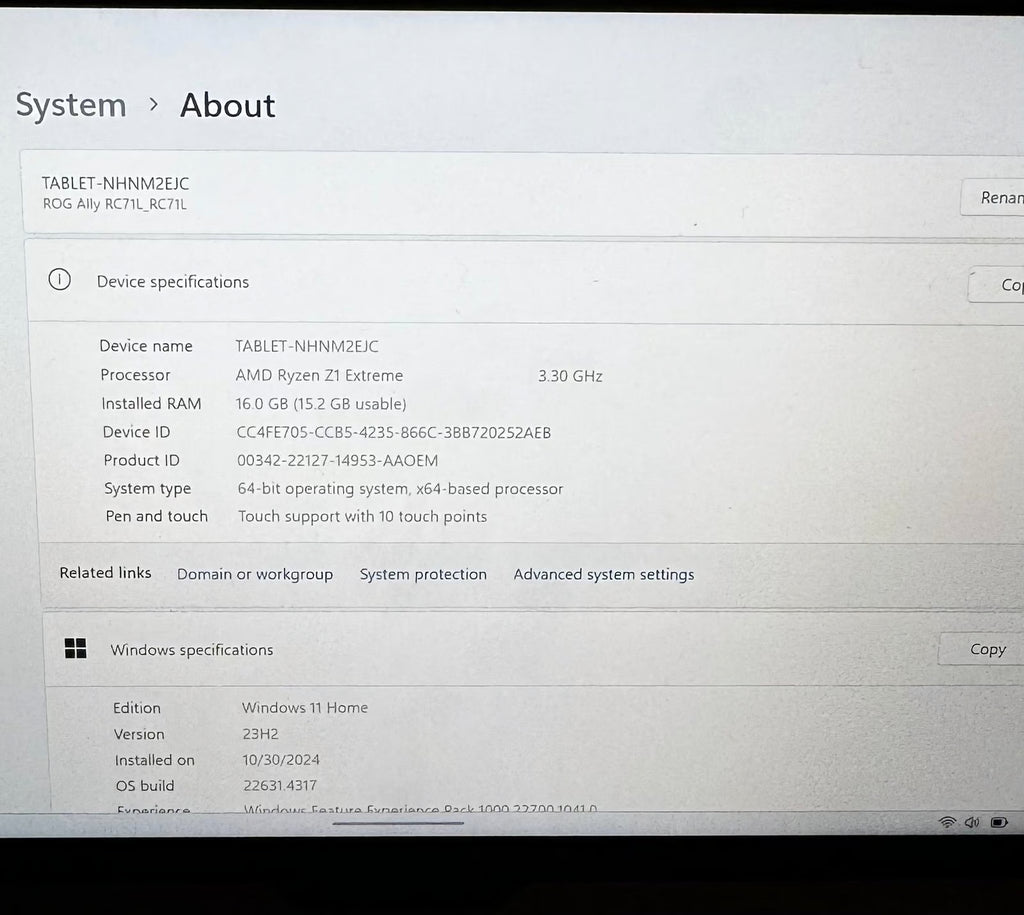This screenshot has width=1024, height=915.
Task: Open Domain or workgroup link
Action: pyautogui.click(x=255, y=574)
